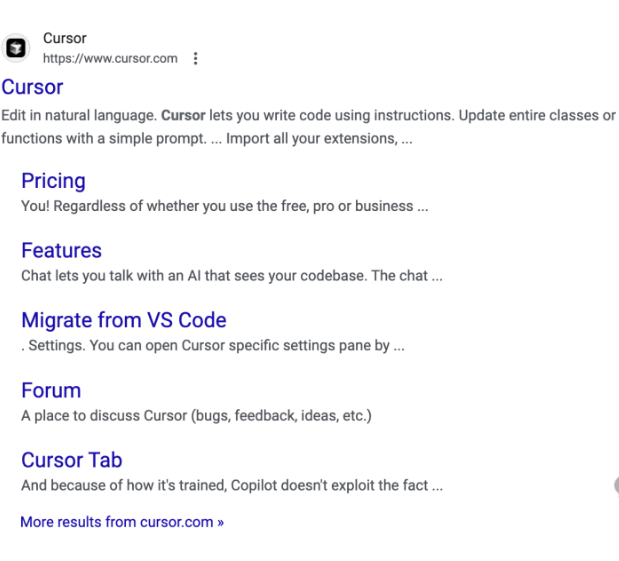Click the partial gray circle at right edge

tap(615, 486)
